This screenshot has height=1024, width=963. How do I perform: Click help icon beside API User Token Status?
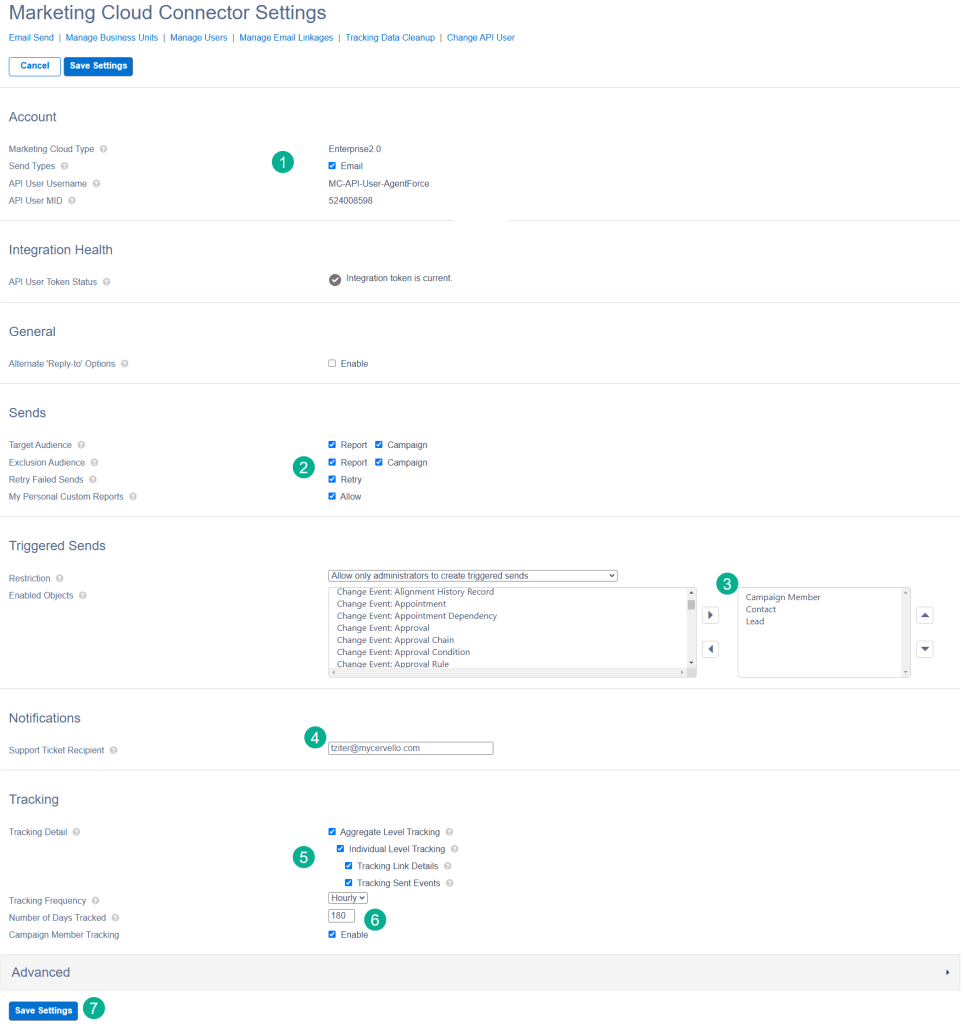(107, 282)
